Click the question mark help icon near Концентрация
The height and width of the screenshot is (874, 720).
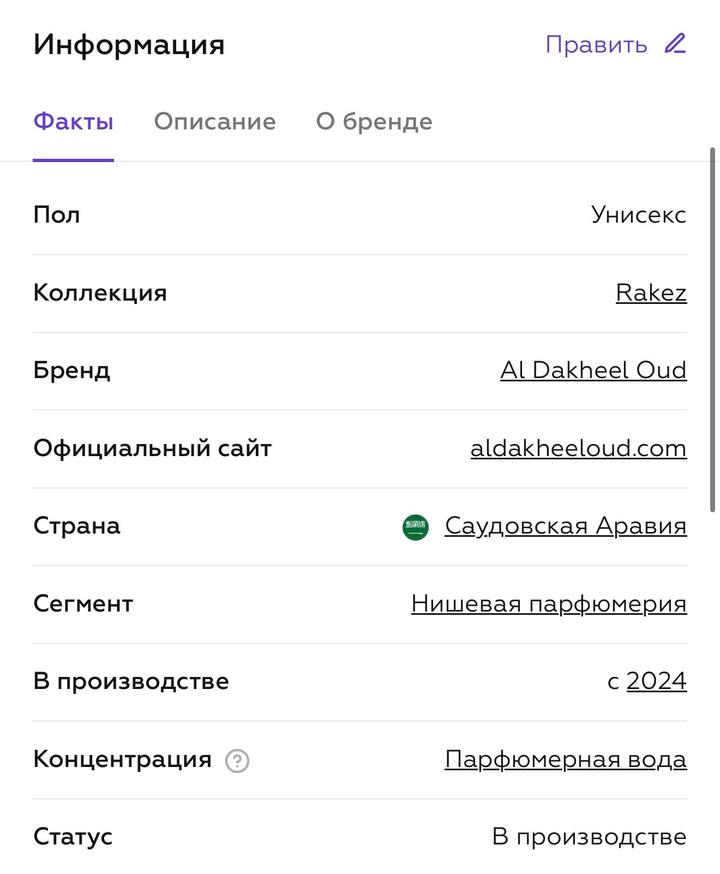click(x=237, y=761)
